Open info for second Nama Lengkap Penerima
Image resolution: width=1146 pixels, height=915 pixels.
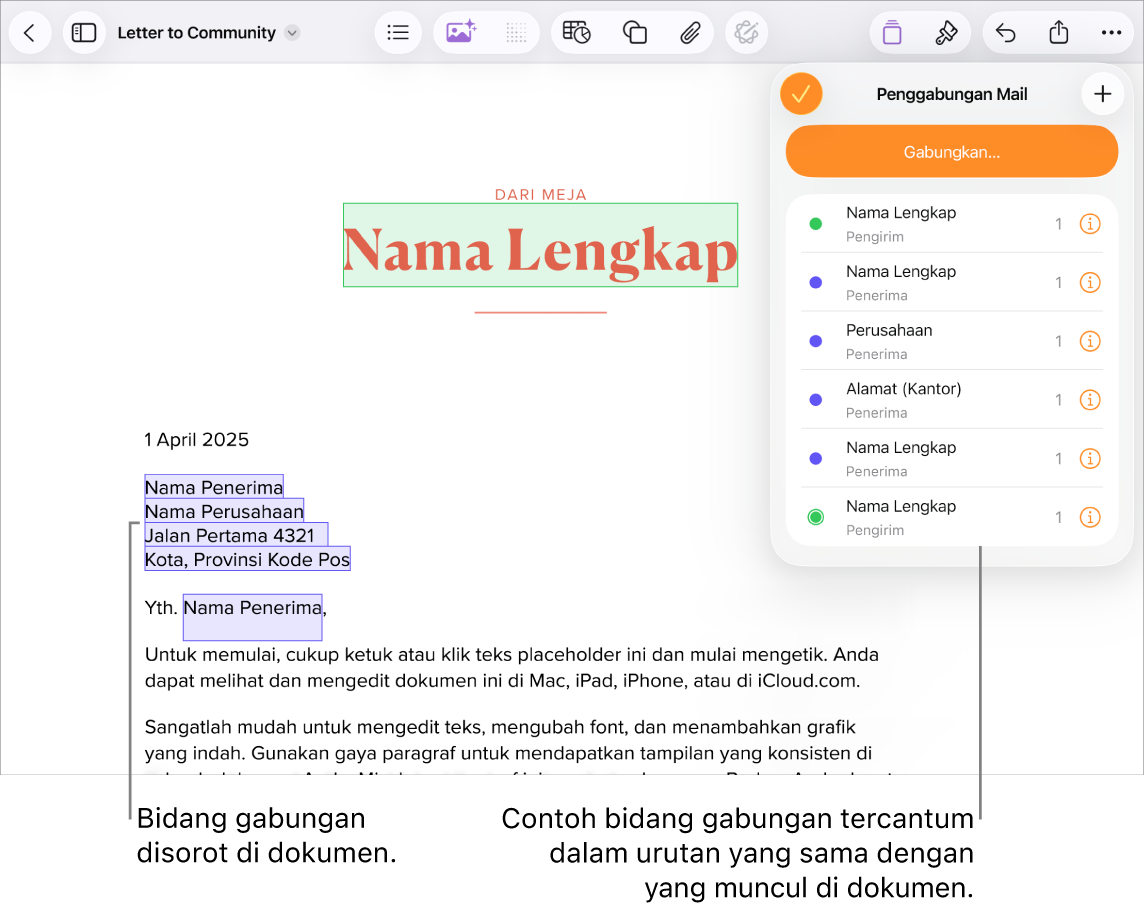(x=1090, y=458)
